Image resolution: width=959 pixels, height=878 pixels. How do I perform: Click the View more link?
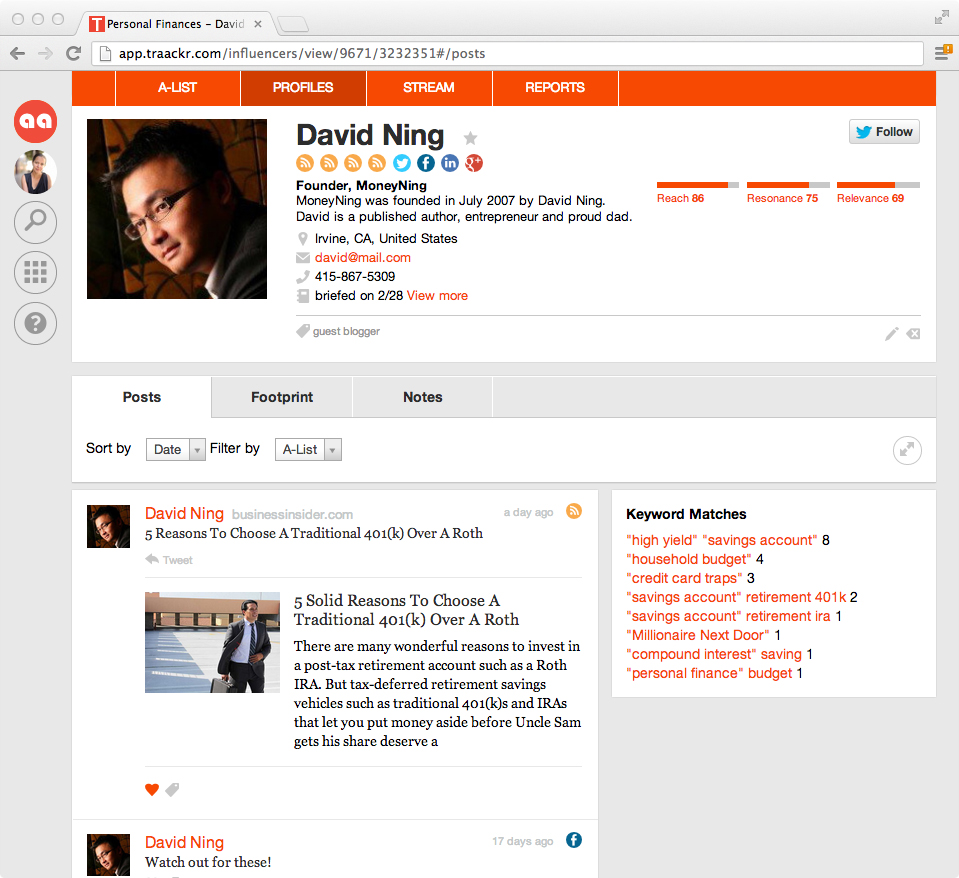tap(437, 295)
